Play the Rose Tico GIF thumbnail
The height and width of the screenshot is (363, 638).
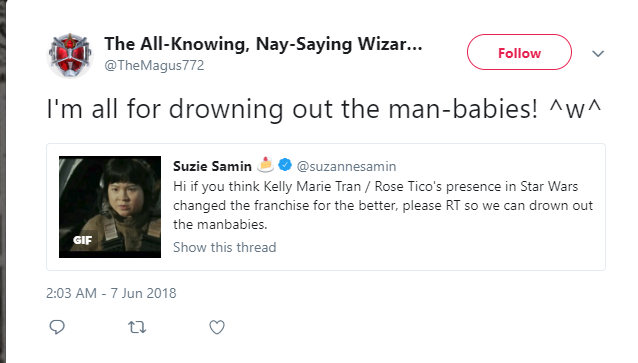(x=110, y=207)
